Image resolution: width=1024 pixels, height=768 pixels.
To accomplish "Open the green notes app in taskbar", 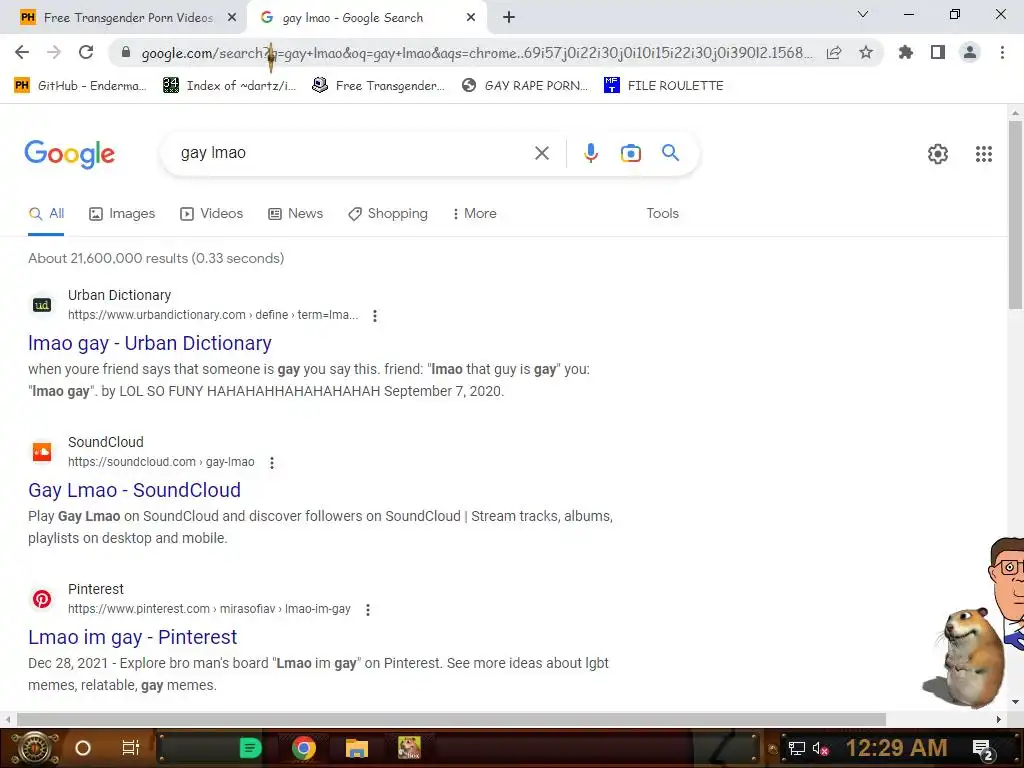I will click(251, 748).
